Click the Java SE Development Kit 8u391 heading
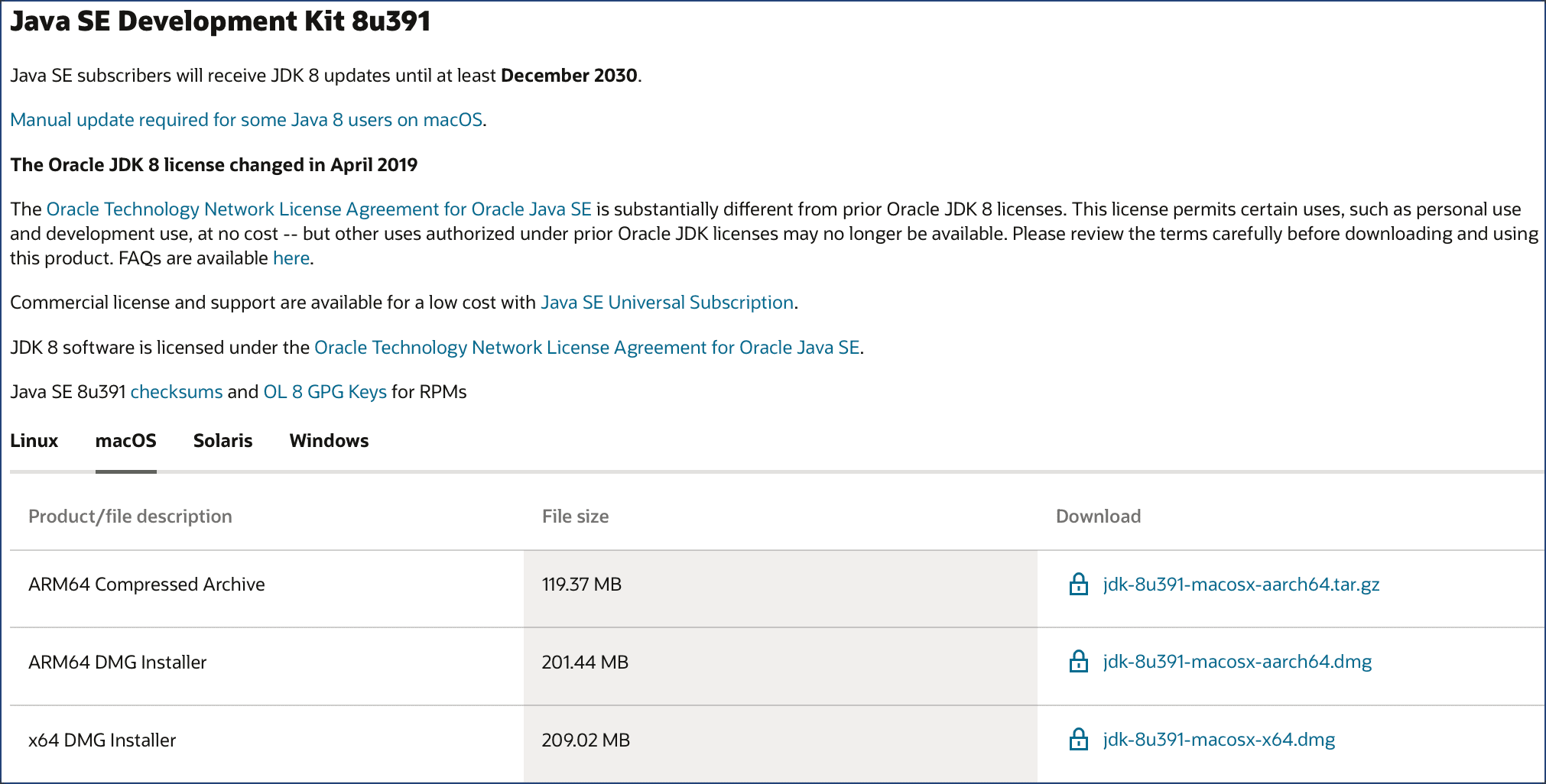The width and height of the screenshot is (1546, 784). coord(220,21)
